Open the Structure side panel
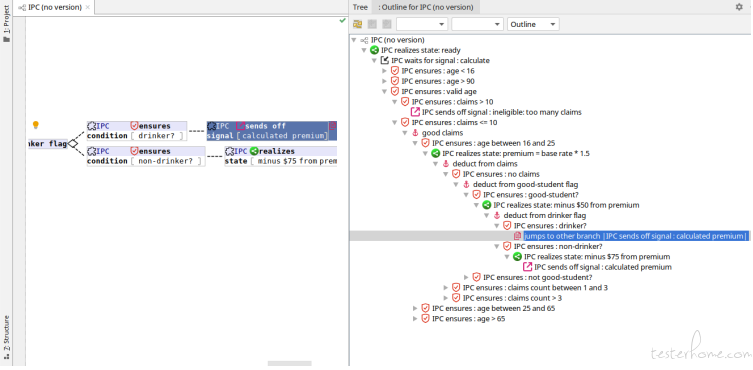753x370 pixels. (x=6, y=337)
